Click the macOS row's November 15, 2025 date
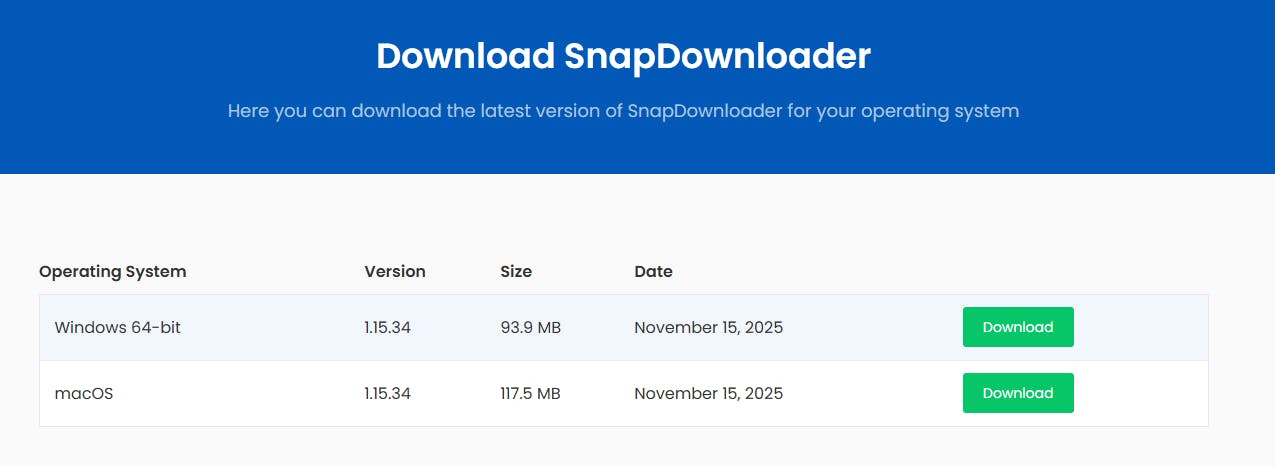This screenshot has height=466, width=1275. [708, 393]
